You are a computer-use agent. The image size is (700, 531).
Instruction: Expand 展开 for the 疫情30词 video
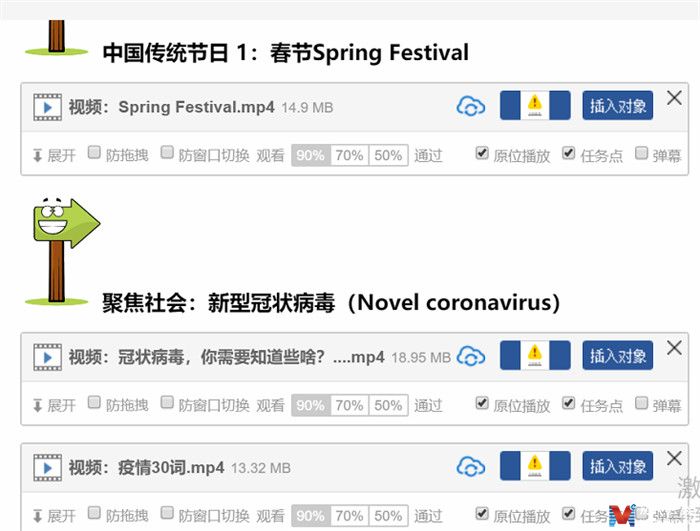(x=54, y=516)
